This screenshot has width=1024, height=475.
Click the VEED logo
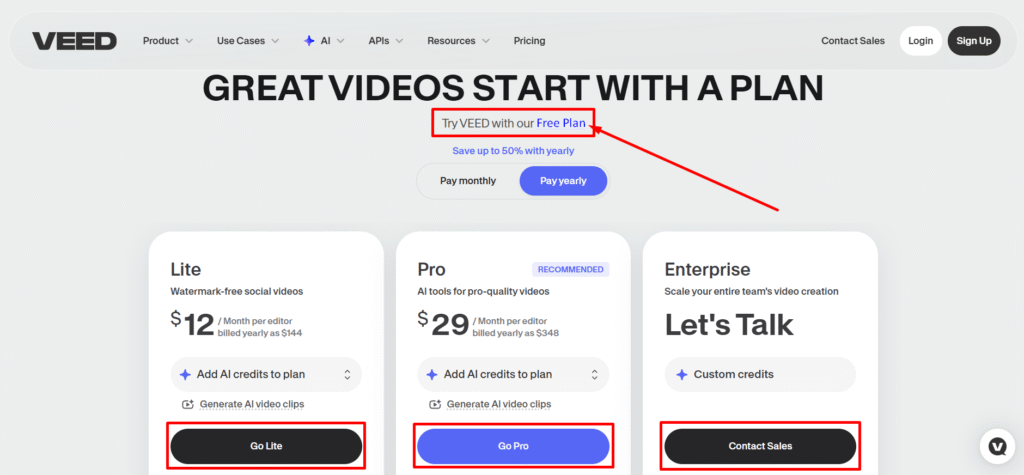(74, 41)
